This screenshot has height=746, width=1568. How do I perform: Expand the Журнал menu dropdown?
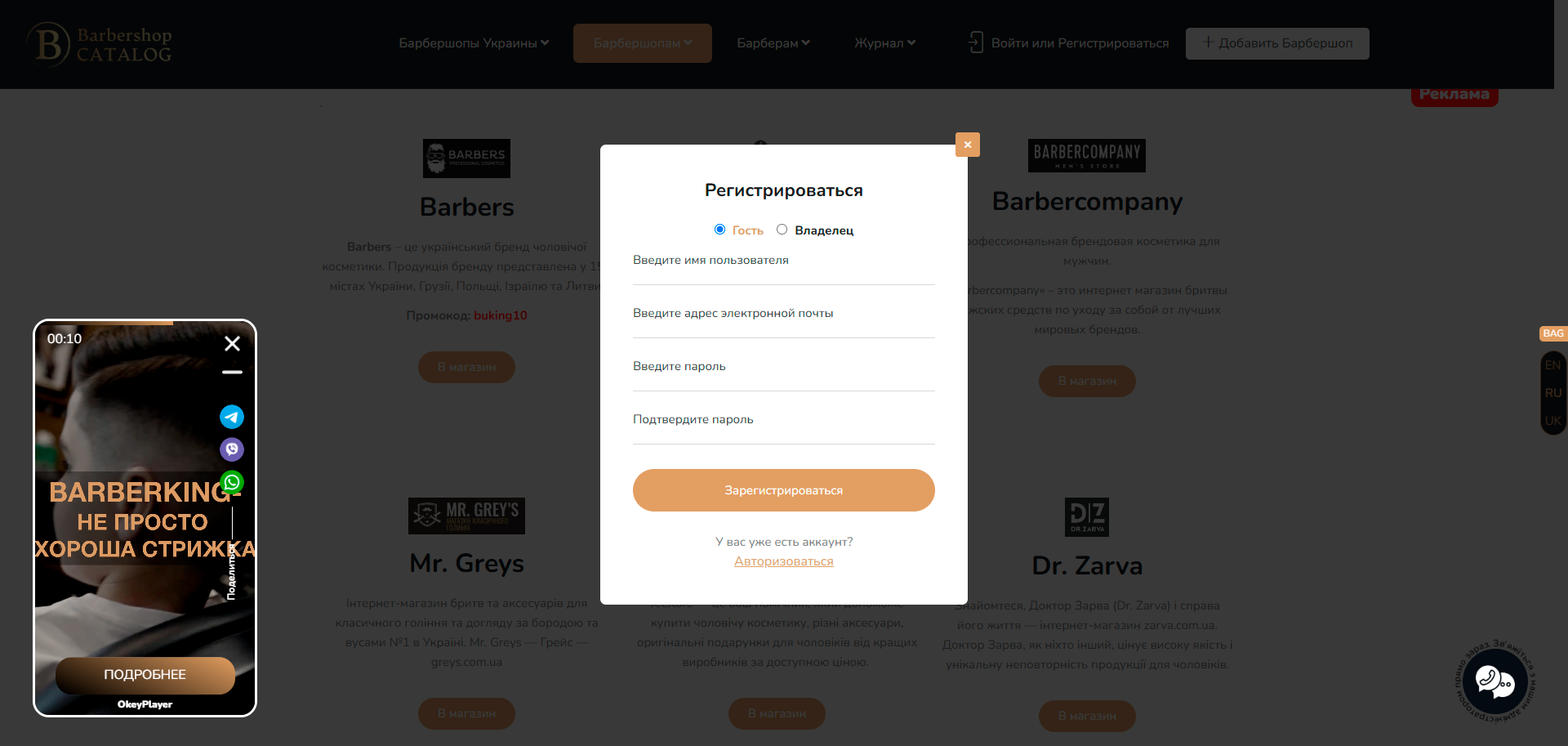click(885, 43)
